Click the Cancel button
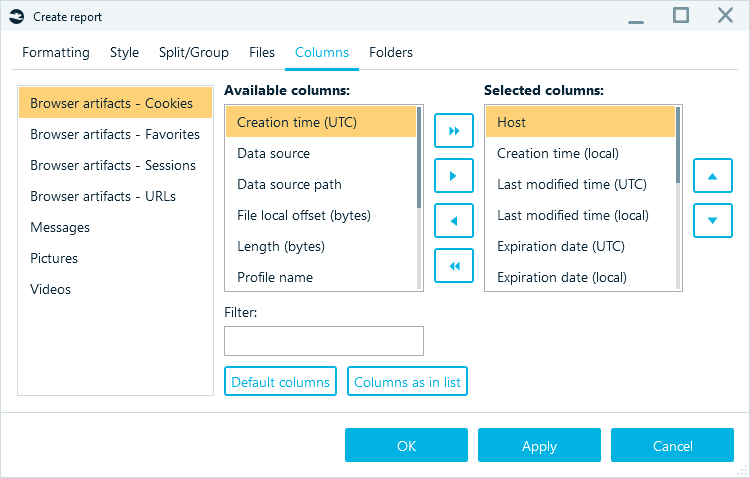The height and width of the screenshot is (478, 750). [672, 445]
